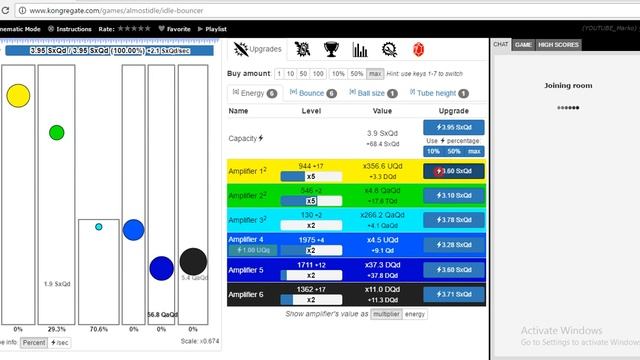
Task: Rate the game with five stars
Action: [x=147, y=29]
